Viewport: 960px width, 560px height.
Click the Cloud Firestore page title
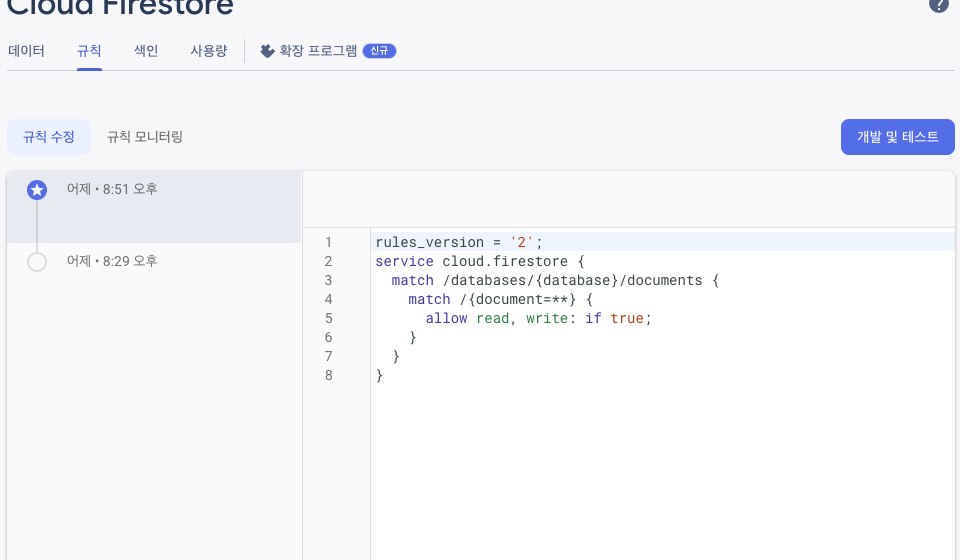121,6
